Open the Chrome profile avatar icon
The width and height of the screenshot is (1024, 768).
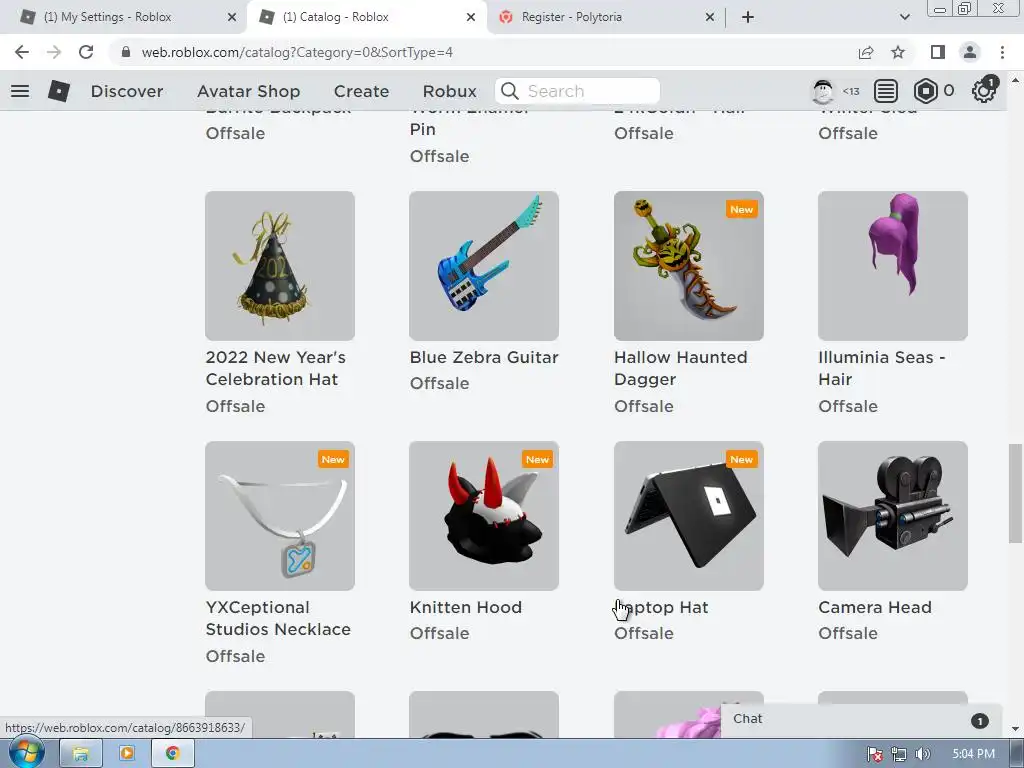point(970,52)
